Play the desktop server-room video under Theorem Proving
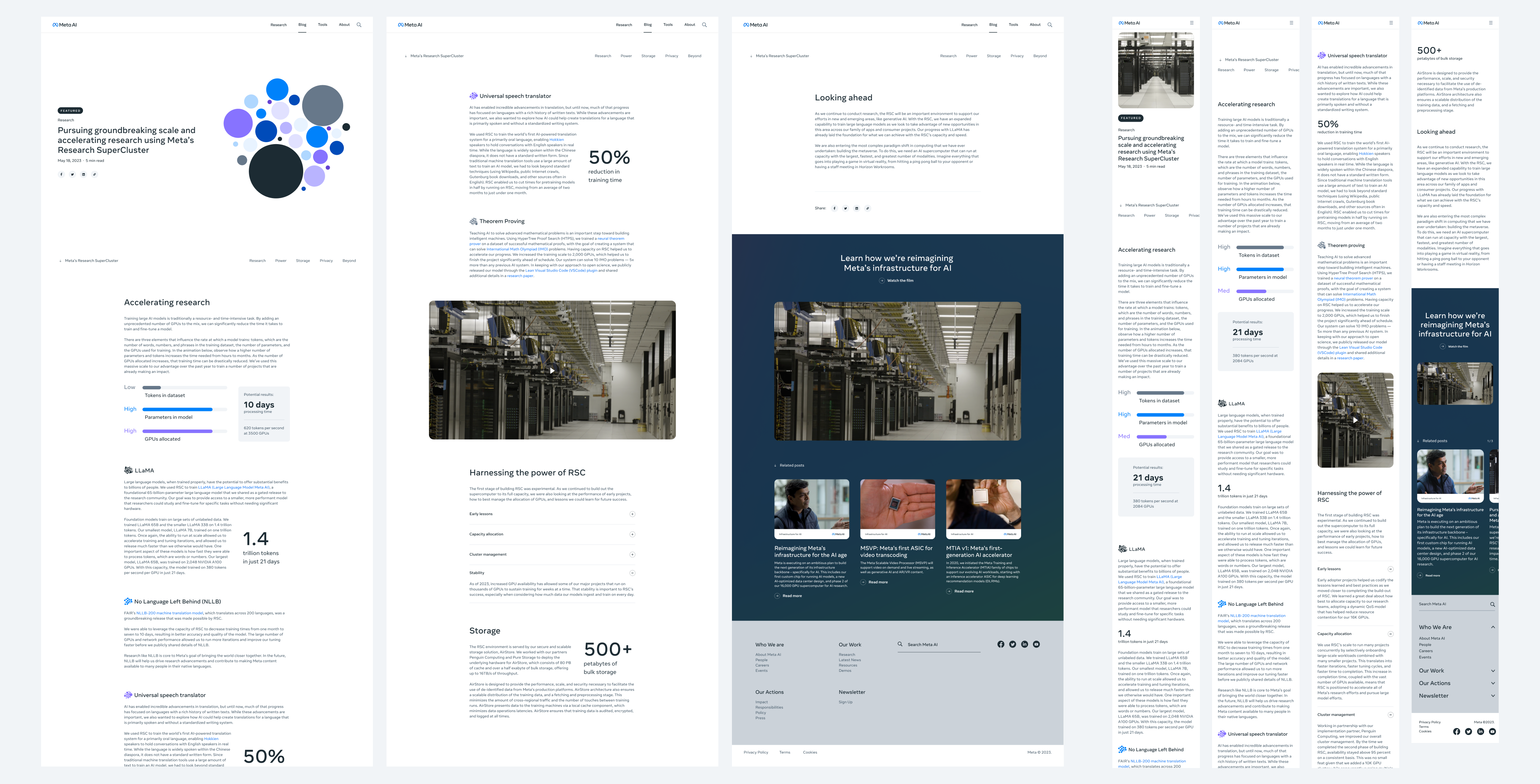This screenshot has height=784, width=1540. point(552,370)
